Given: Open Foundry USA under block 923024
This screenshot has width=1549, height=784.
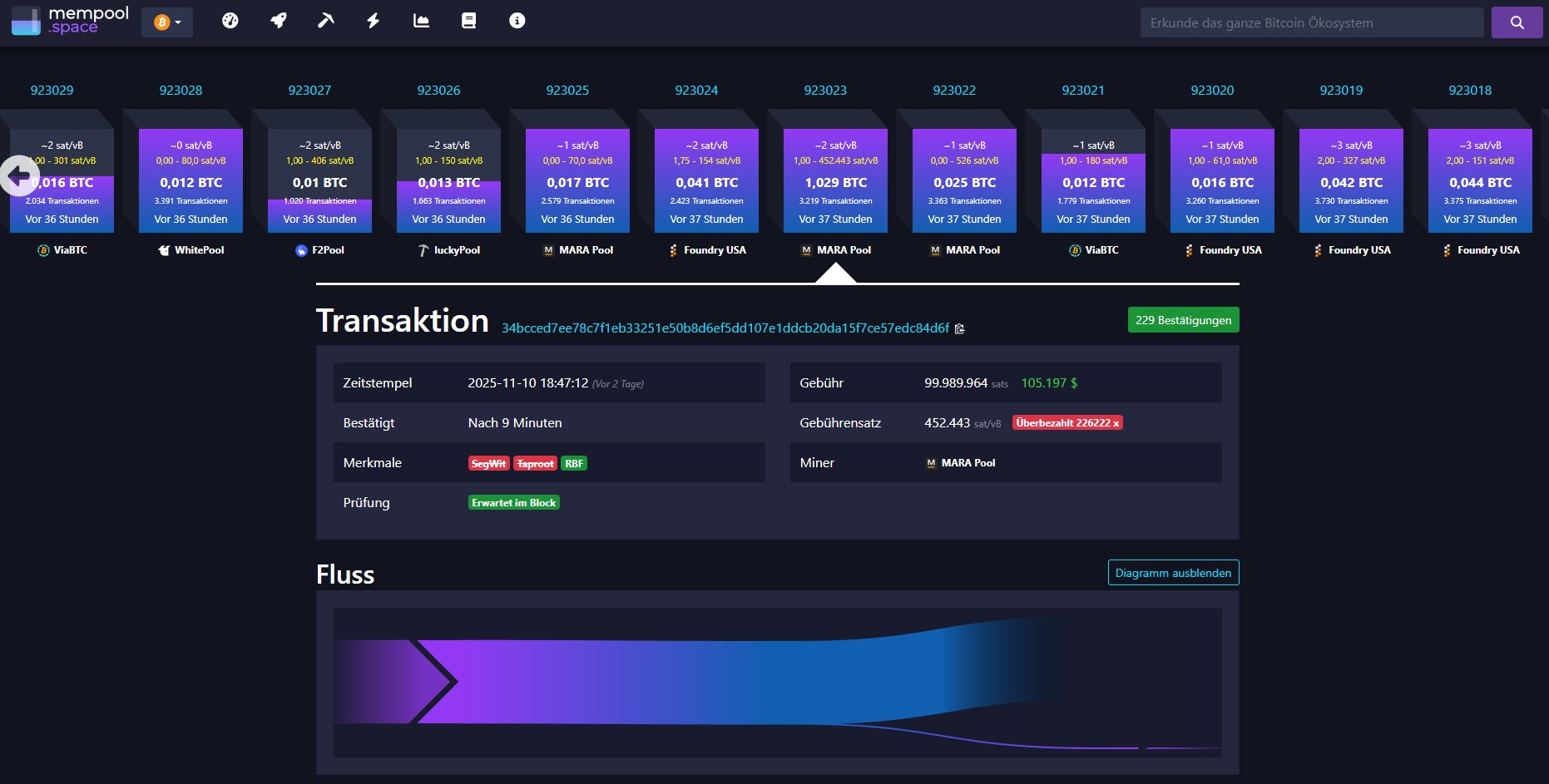Looking at the screenshot, I should click(x=707, y=250).
